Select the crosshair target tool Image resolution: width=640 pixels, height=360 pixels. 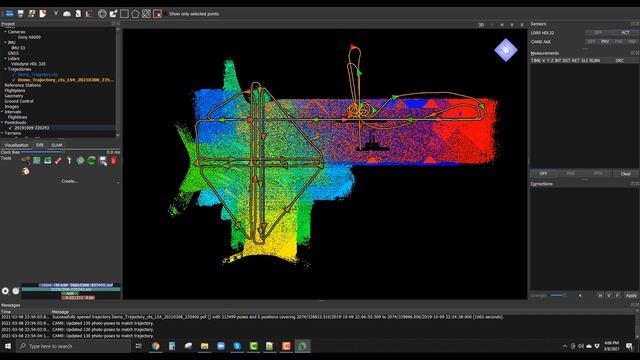[102, 13]
